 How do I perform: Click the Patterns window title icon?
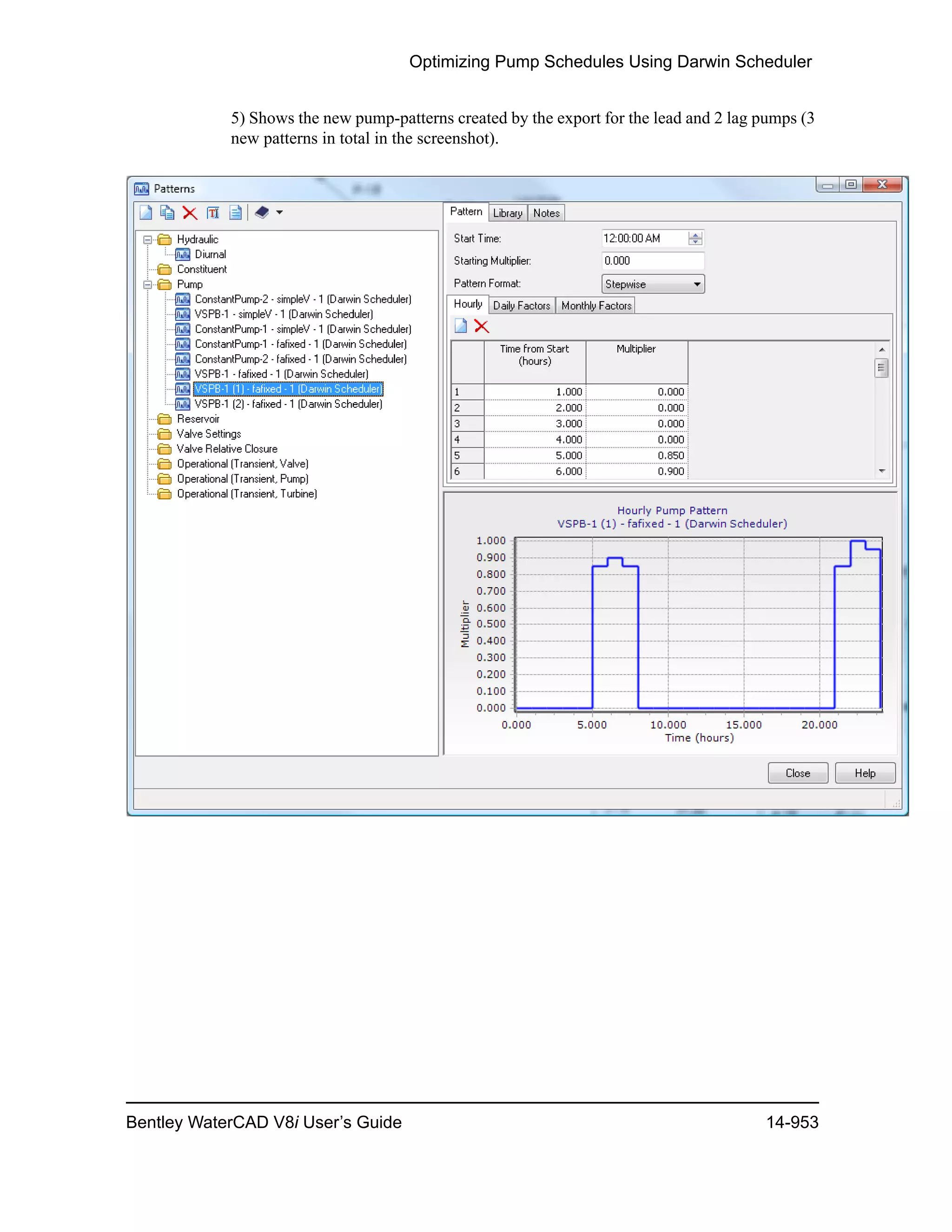click(142, 189)
